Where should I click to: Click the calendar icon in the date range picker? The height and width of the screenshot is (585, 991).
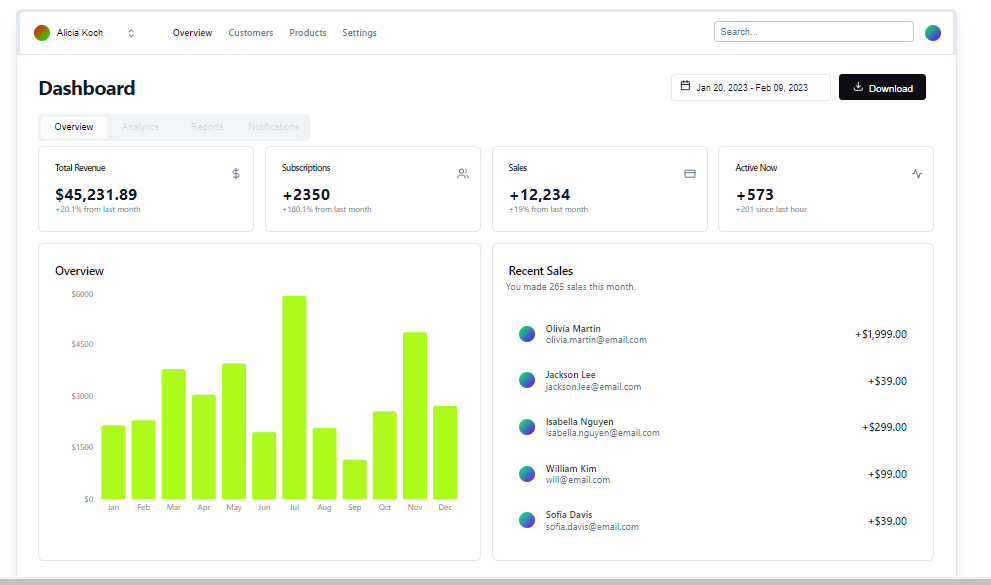pyautogui.click(x=686, y=87)
